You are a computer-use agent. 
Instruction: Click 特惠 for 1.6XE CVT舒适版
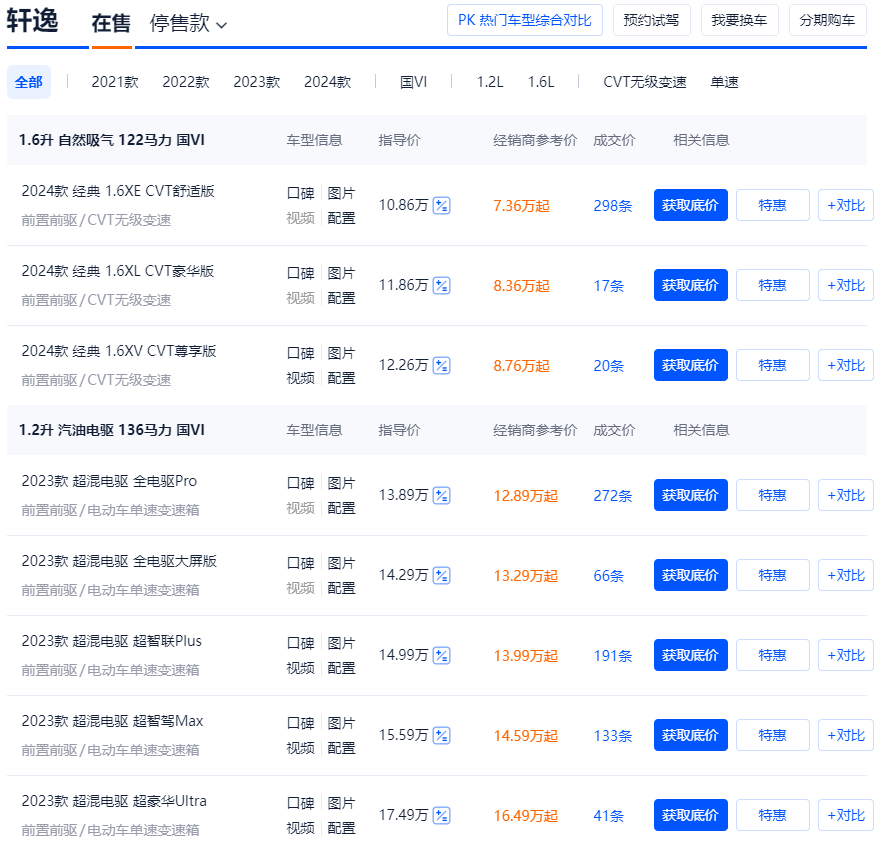click(773, 205)
